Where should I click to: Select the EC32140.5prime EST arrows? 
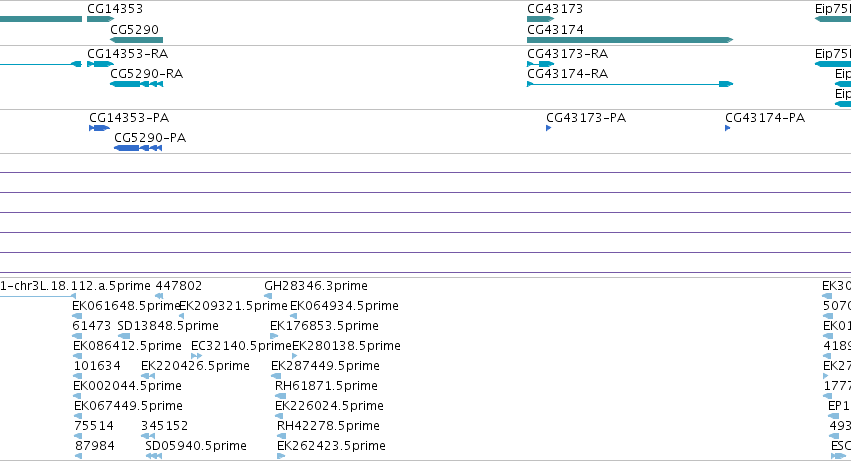tap(196, 356)
